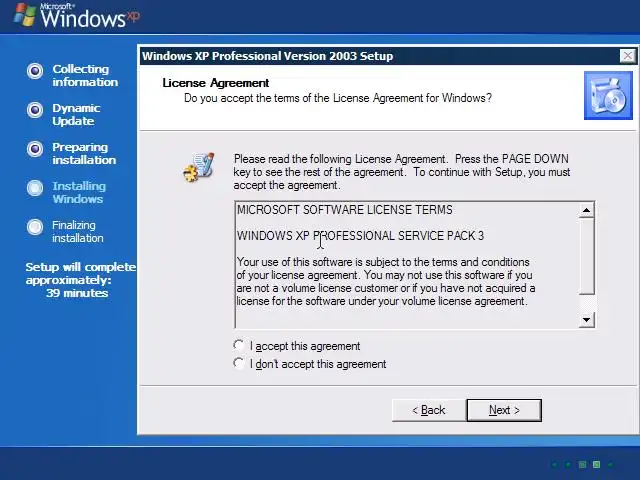This screenshot has height=480, width=640.
Task: Click the setup CD box icon
Action: [608, 96]
